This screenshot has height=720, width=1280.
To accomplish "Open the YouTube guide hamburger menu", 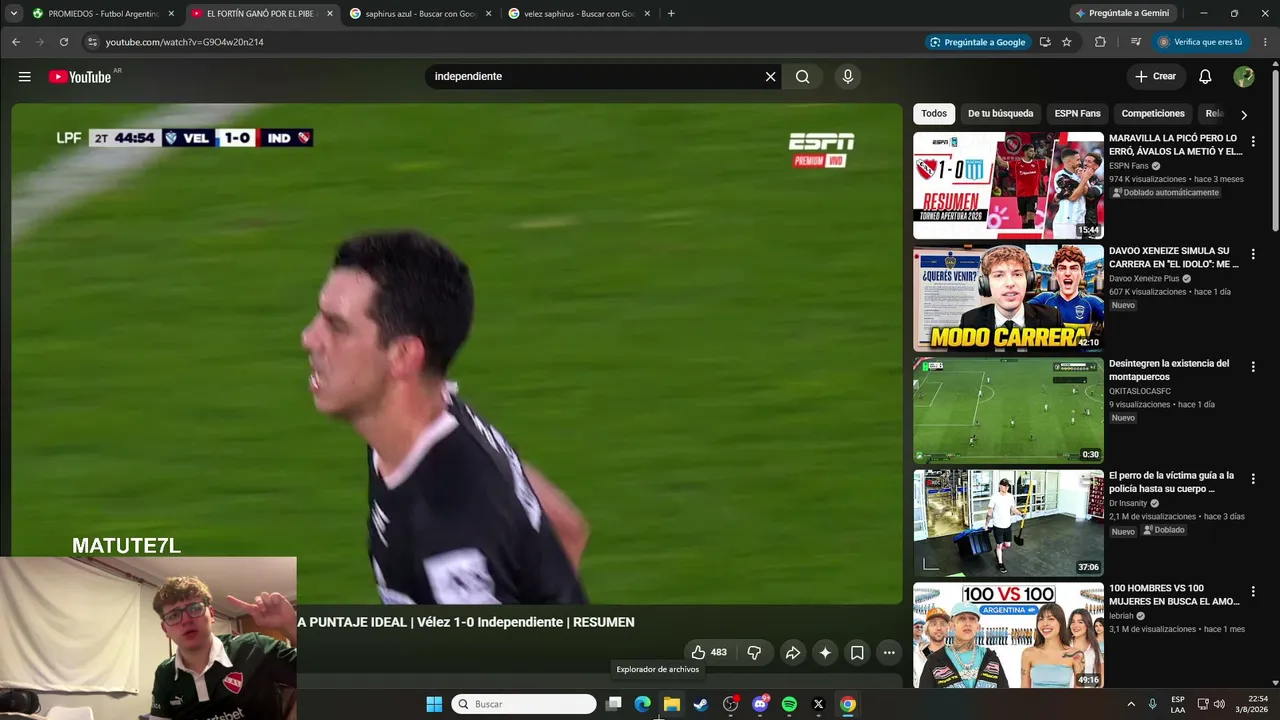I will pyautogui.click(x=24, y=77).
